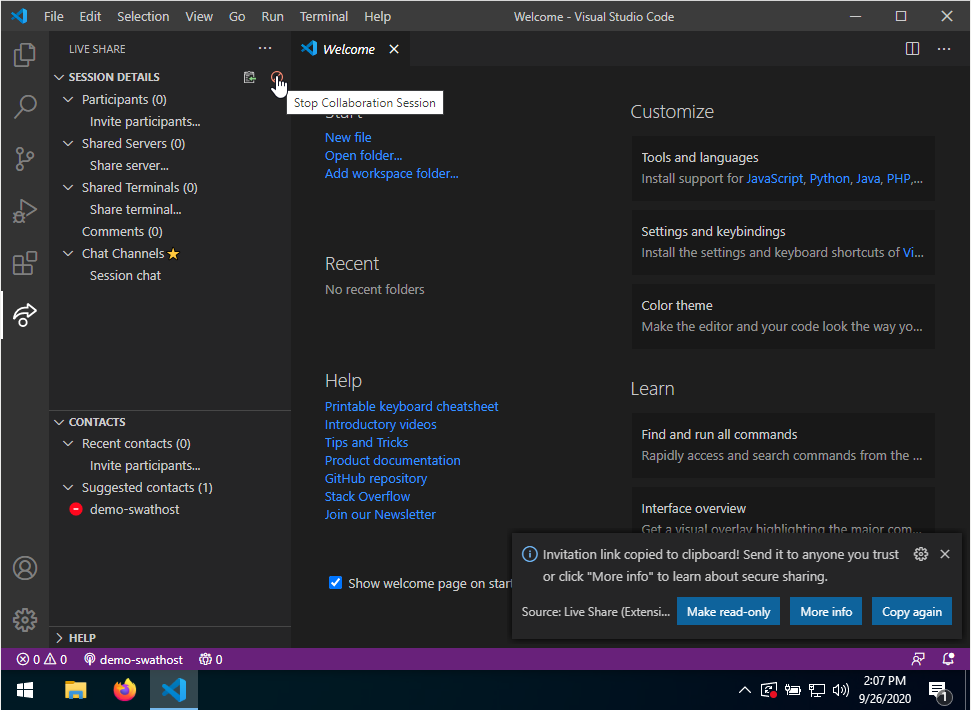Open the Terminal menu

click(x=323, y=16)
